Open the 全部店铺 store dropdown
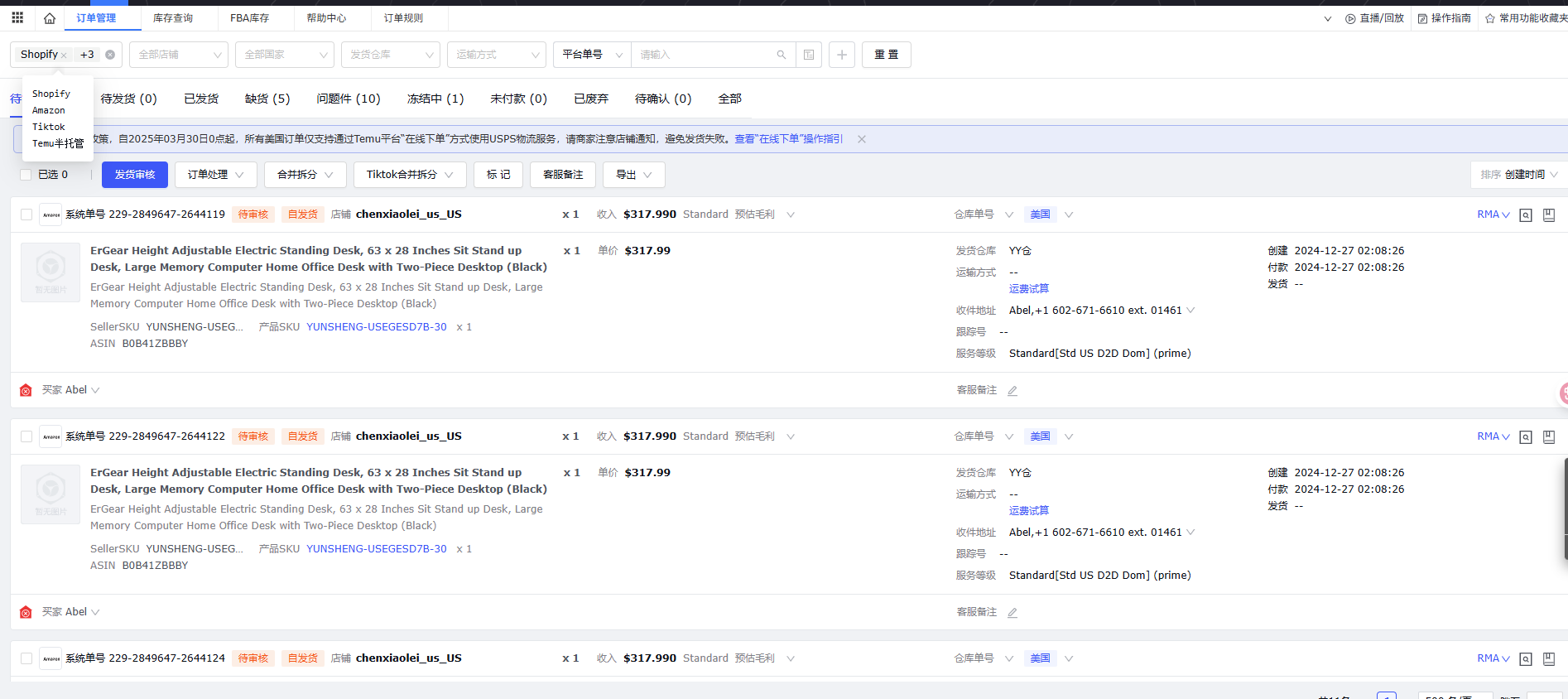Screen dimensions: 1568x699 (179, 55)
